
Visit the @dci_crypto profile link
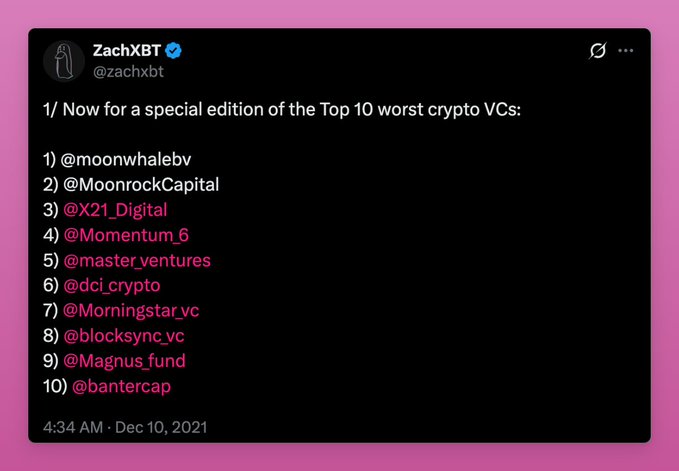point(112,286)
